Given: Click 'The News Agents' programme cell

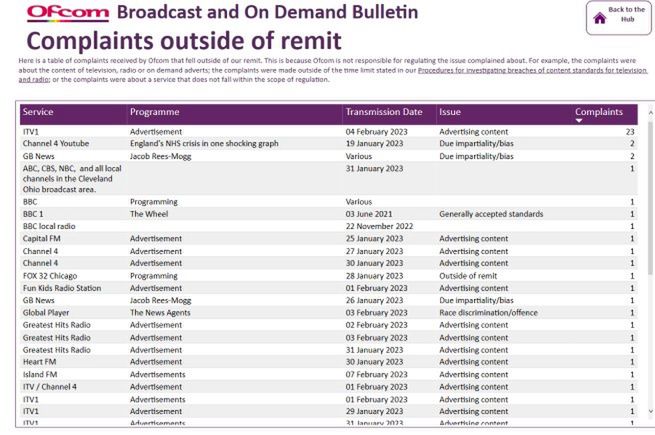Looking at the screenshot, I should click(160, 313).
